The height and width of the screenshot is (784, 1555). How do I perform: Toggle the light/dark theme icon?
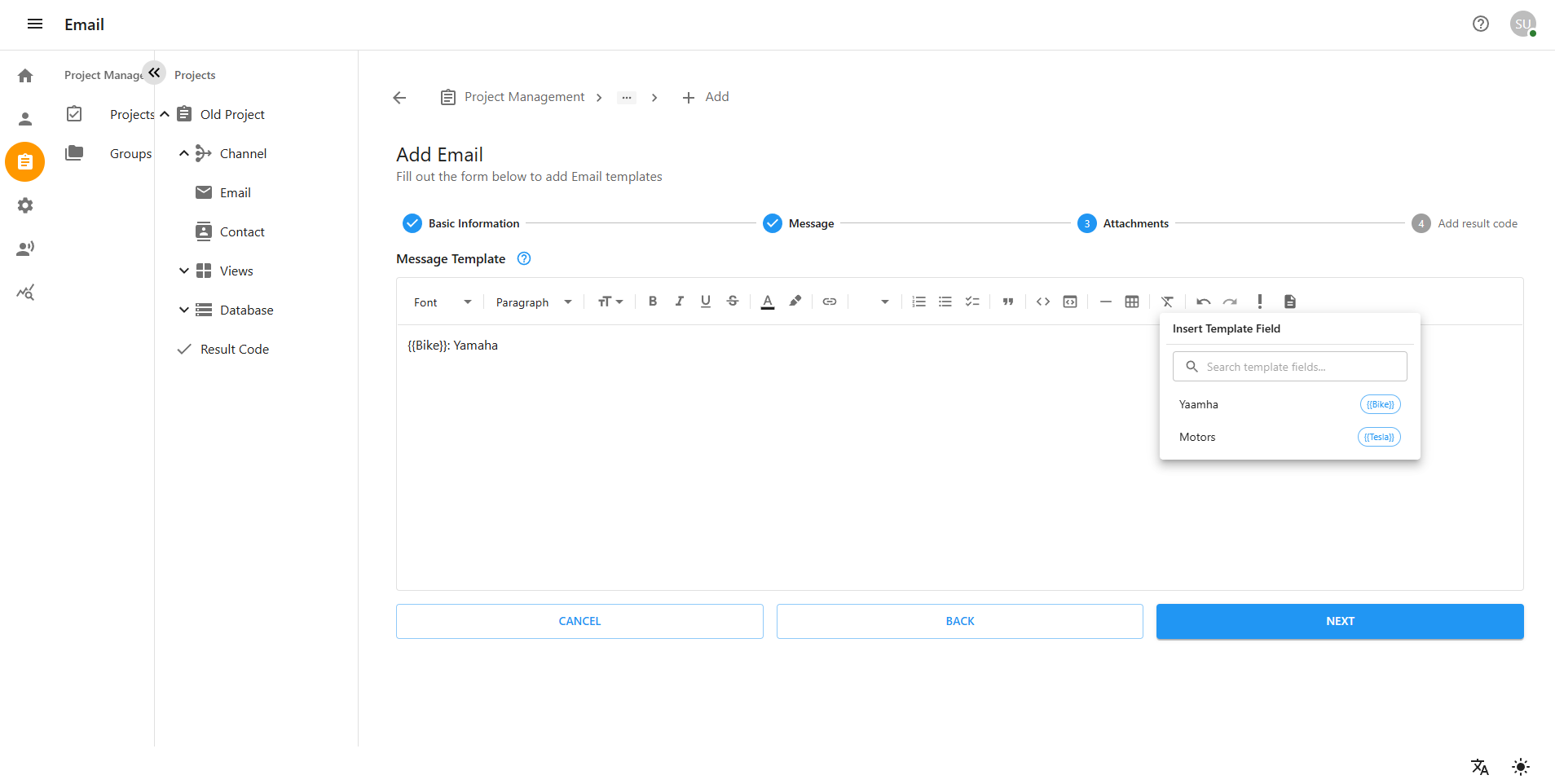(1521, 767)
